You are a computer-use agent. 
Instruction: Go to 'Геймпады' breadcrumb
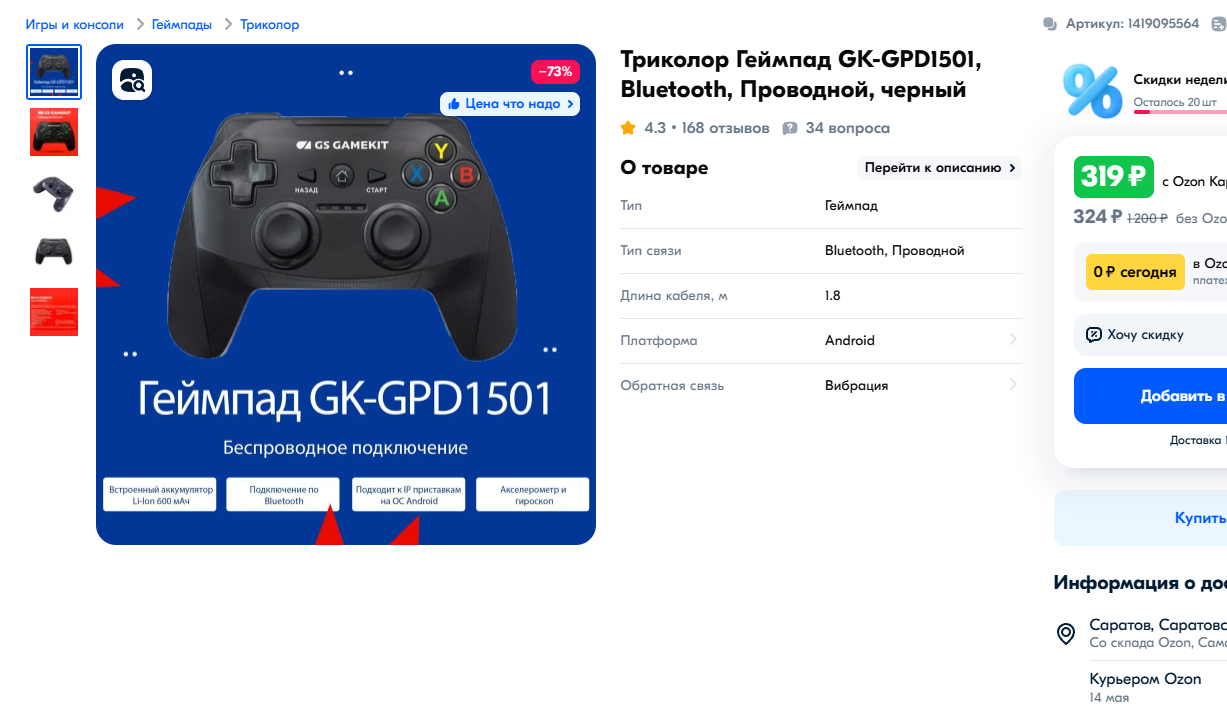point(182,24)
